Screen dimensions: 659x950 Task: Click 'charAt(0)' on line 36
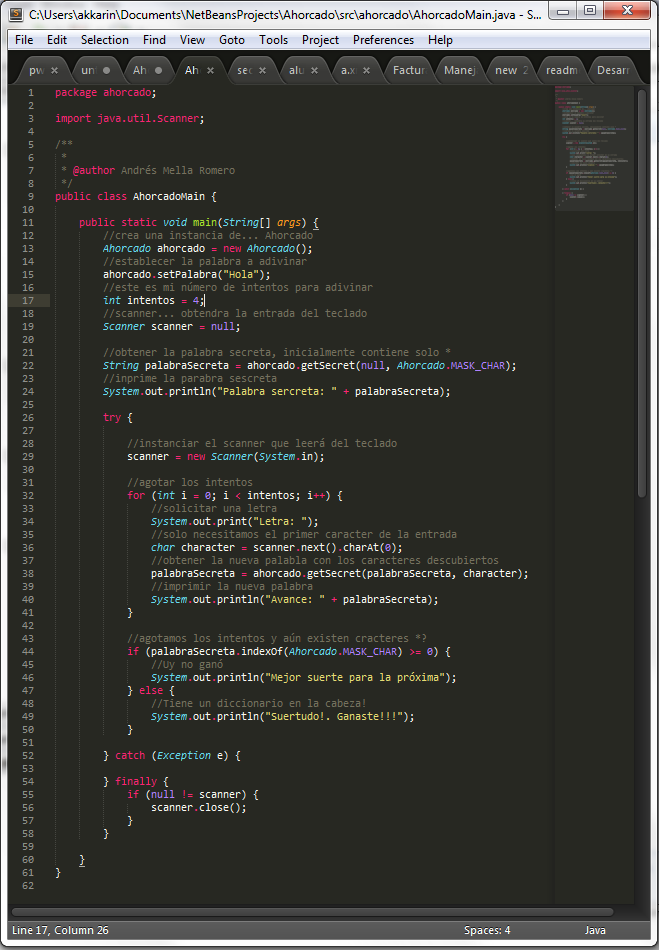pyautogui.click(x=370, y=548)
